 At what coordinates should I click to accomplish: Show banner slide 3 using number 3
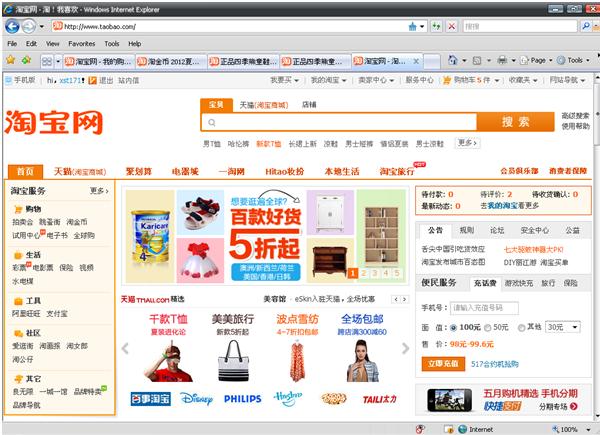tap(375, 273)
